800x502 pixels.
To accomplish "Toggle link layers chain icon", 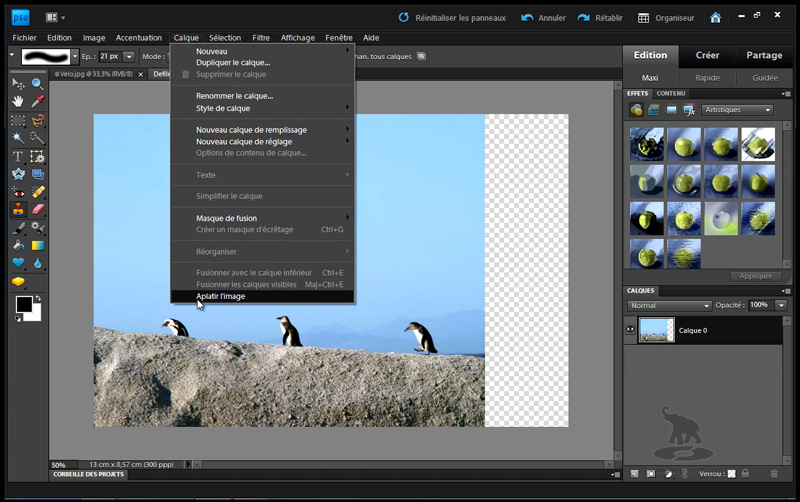I will [x=685, y=474].
